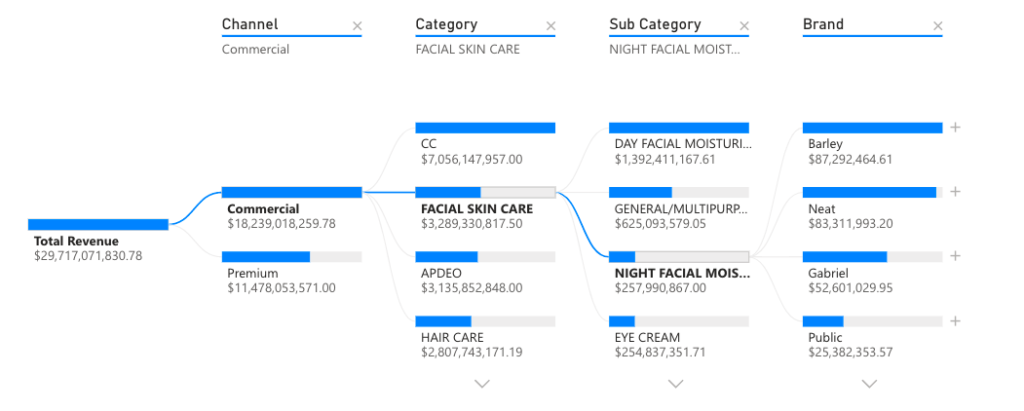Click the Sub Category column header
1024x411 pixels.
(x=655, y=24)
